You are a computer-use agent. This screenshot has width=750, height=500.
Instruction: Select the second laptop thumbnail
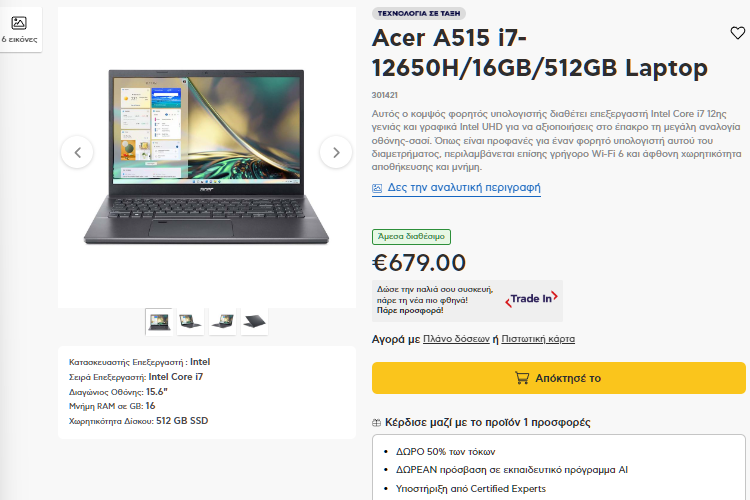(190, 322)
